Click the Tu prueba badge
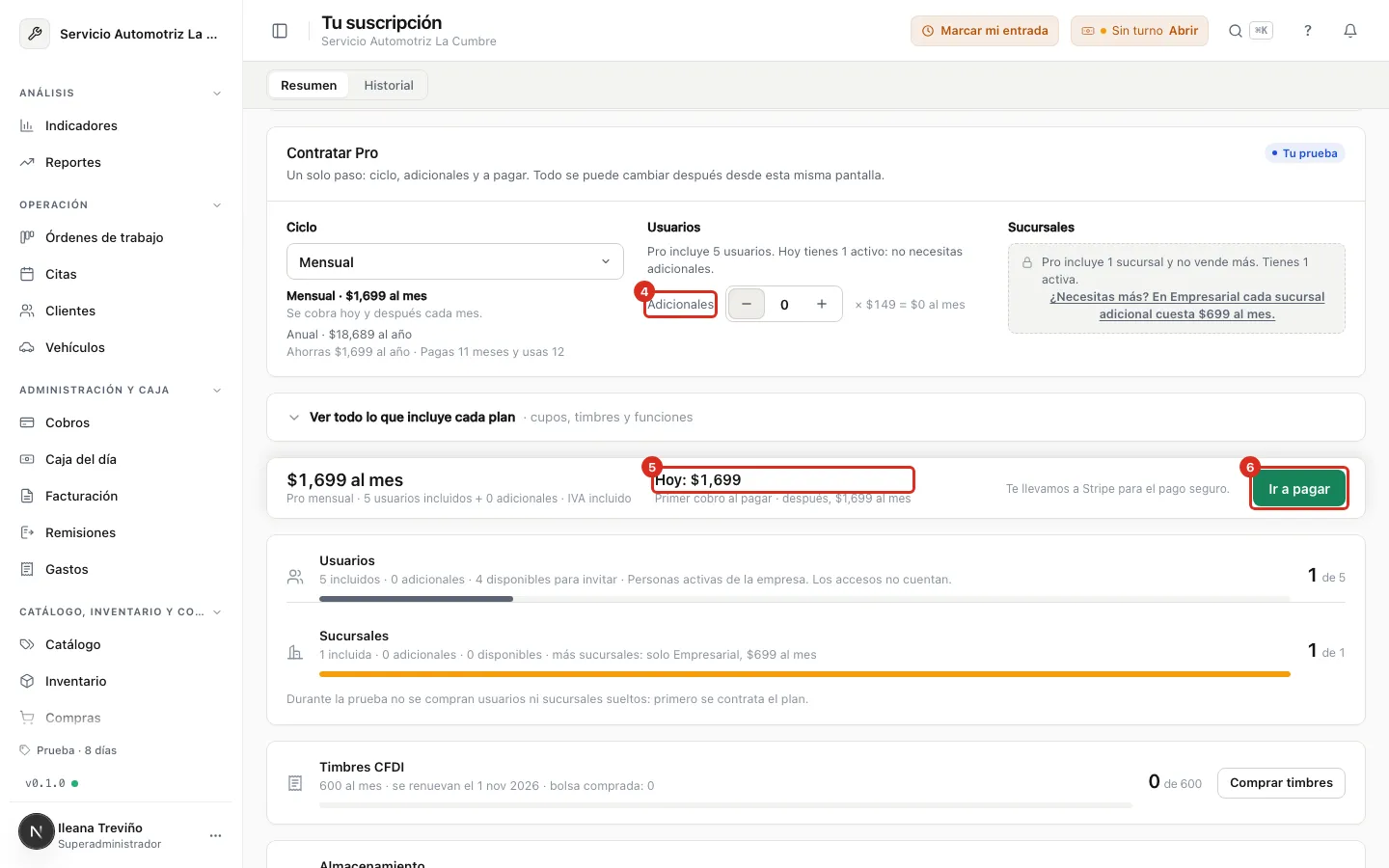The width and height of the screenshot is (1389, 868). tap(1304, 153)
